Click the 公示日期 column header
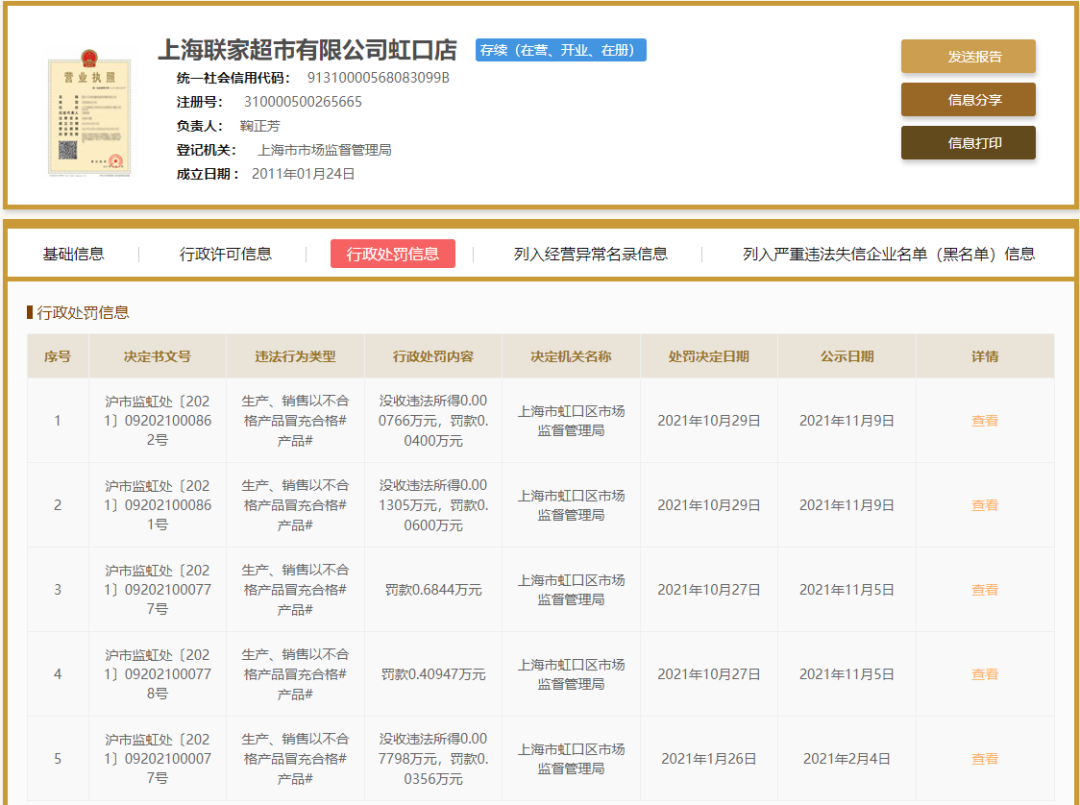The height and width of the screenshot is (805, 1080). [x=847, y=357]
